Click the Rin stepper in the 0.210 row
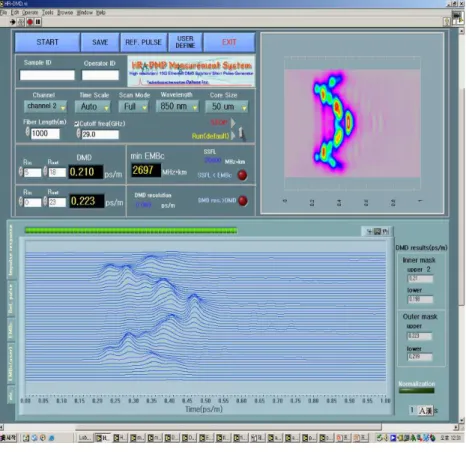The image size is (466, 452). [x=21, y=171]
